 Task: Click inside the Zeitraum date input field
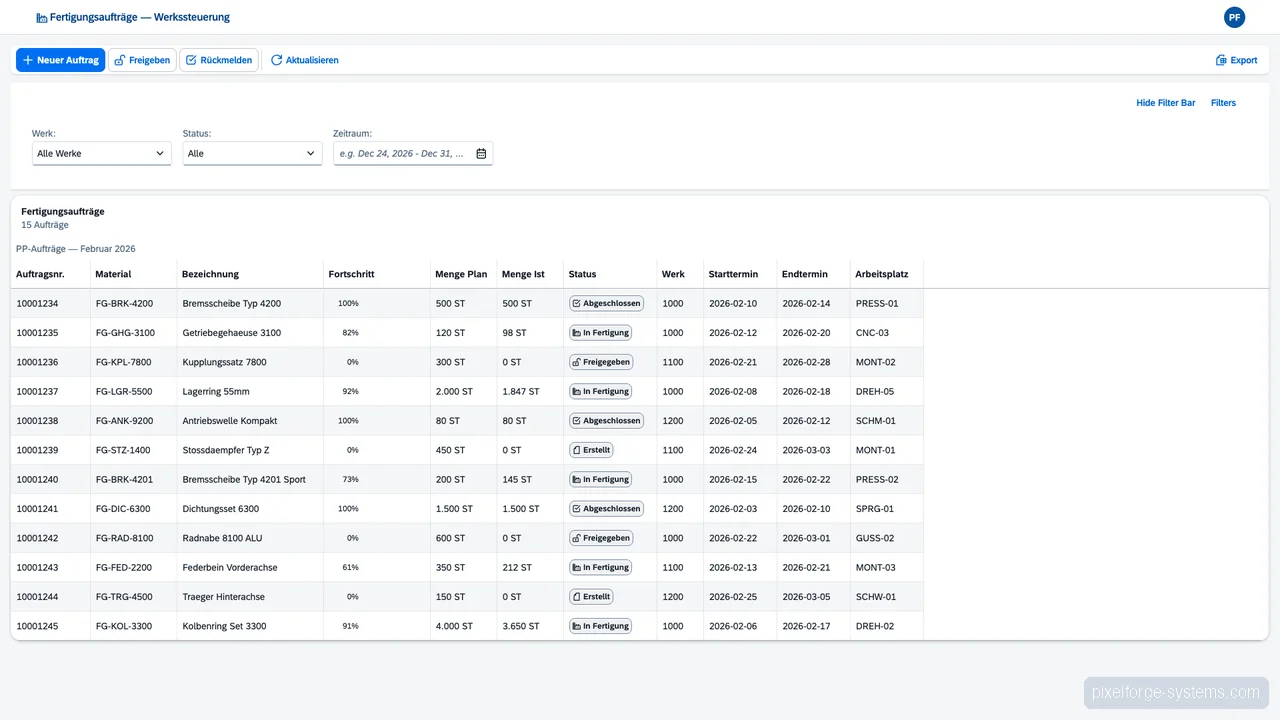400,153
